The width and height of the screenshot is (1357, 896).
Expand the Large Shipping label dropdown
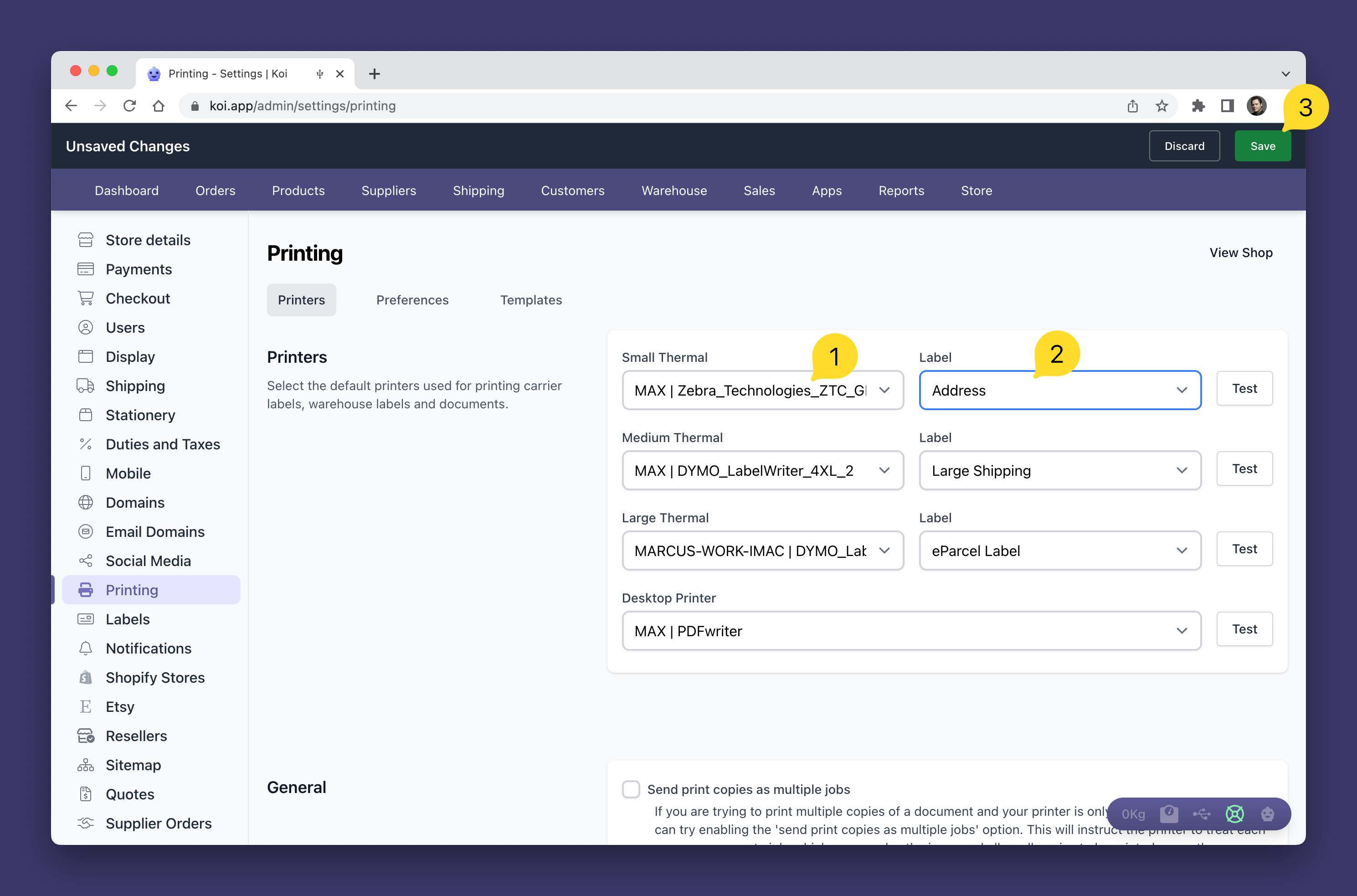1059,471
